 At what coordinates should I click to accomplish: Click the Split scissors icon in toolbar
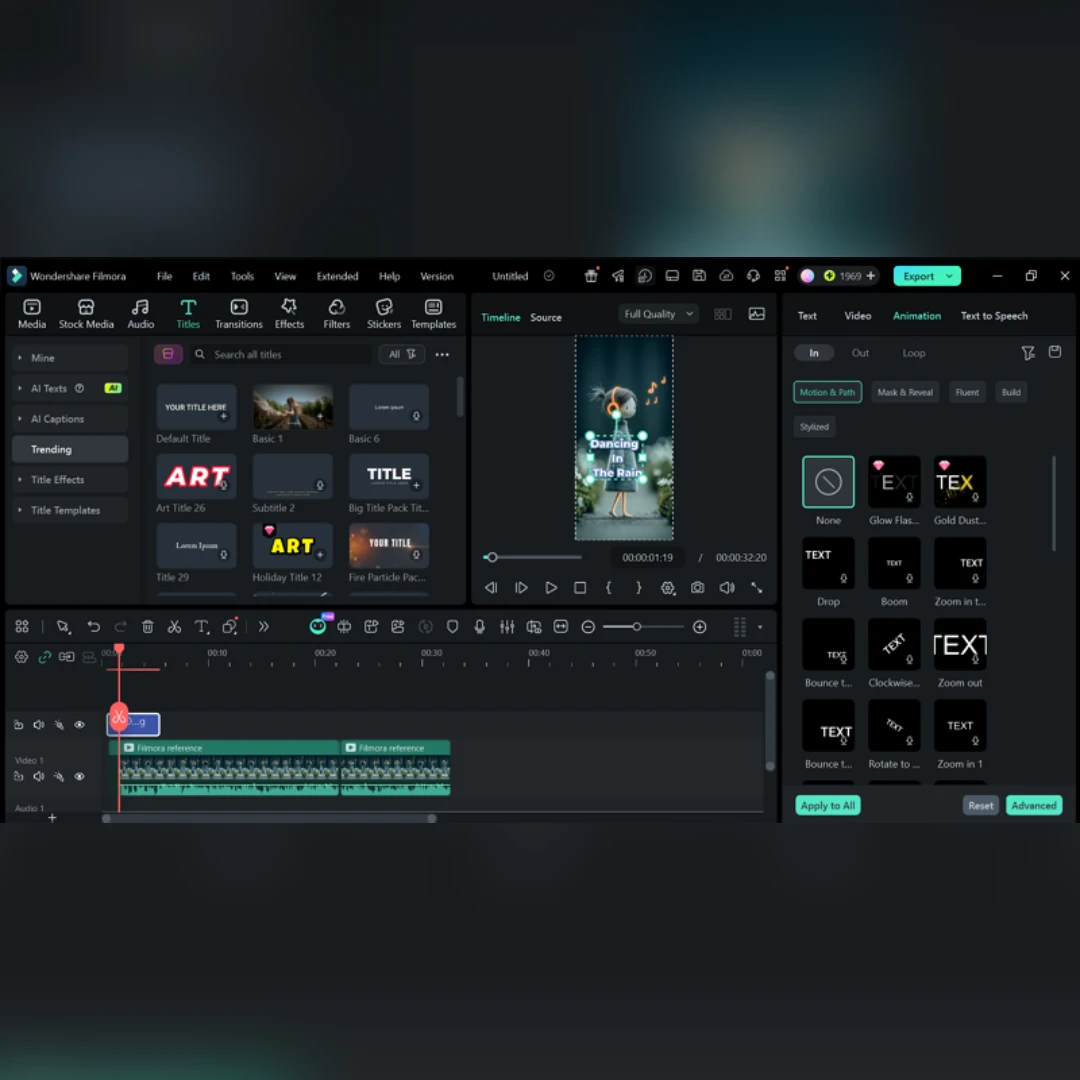(x=174, y=626)
